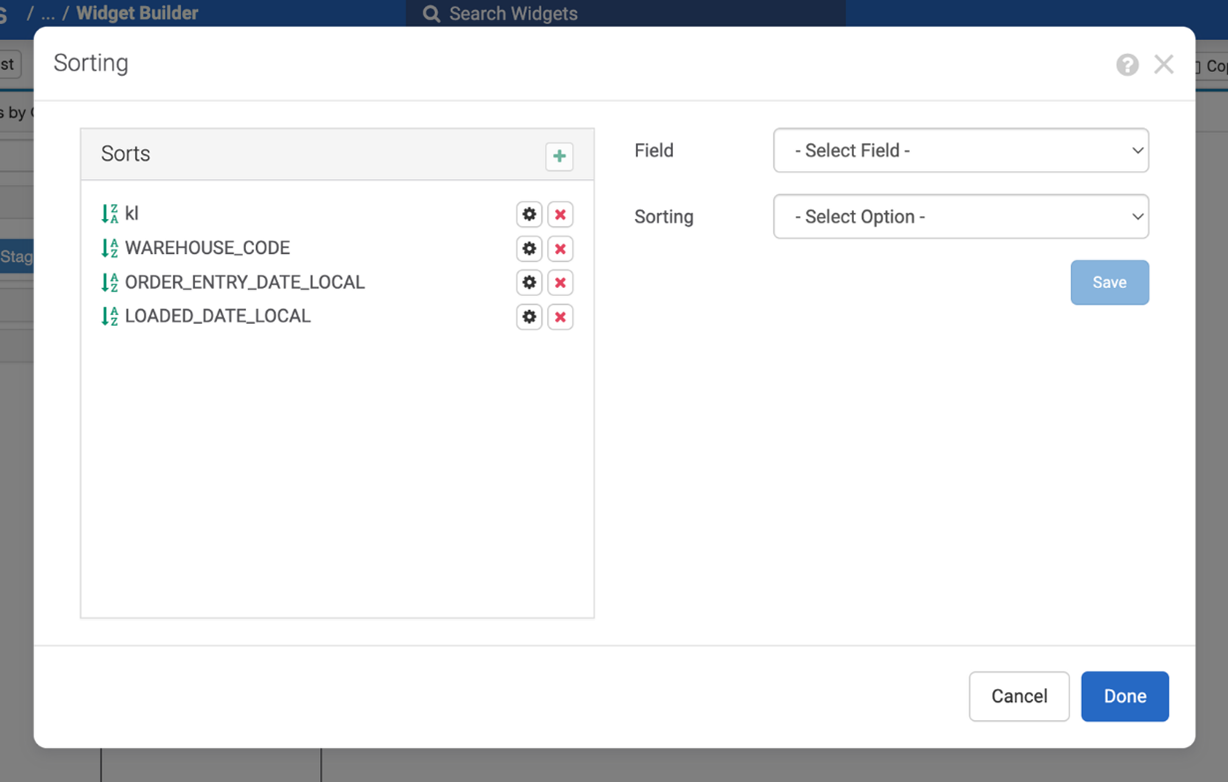Click the Save button
Viewport: 1228px width, 782px height.
[1109, 283]
